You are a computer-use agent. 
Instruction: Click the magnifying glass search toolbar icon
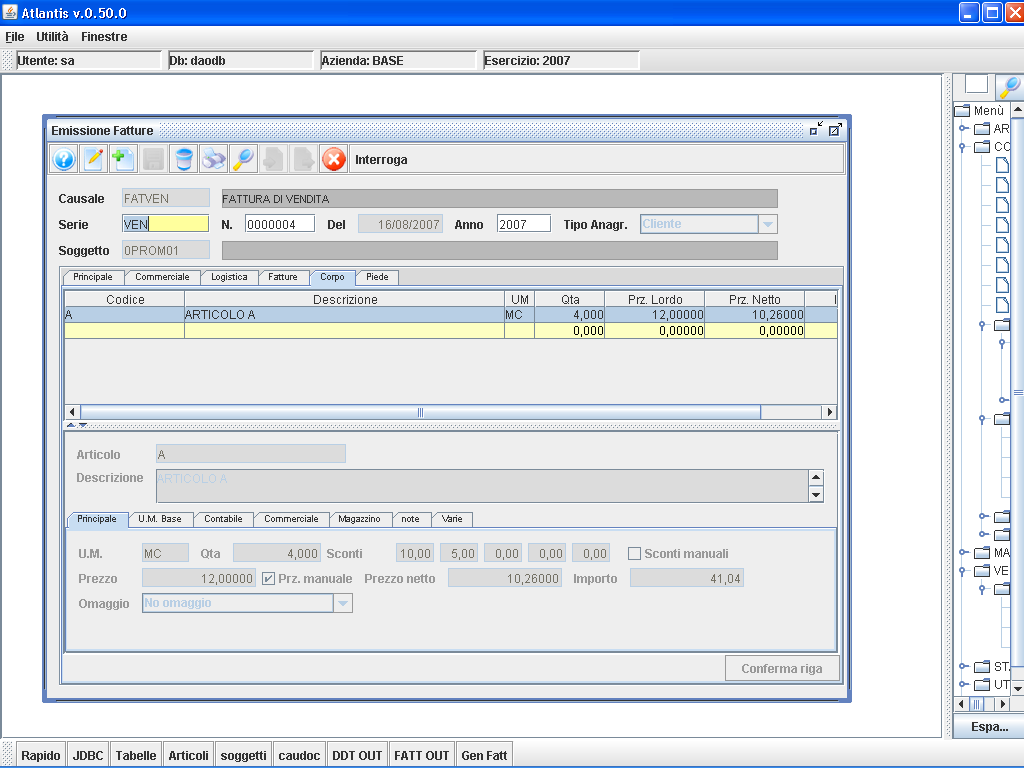coord(243,159)
